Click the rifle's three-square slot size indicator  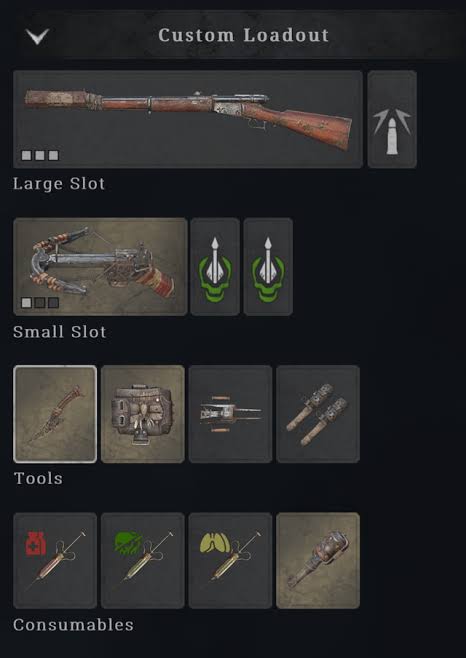pyautogui.click(x=40, y=156)
